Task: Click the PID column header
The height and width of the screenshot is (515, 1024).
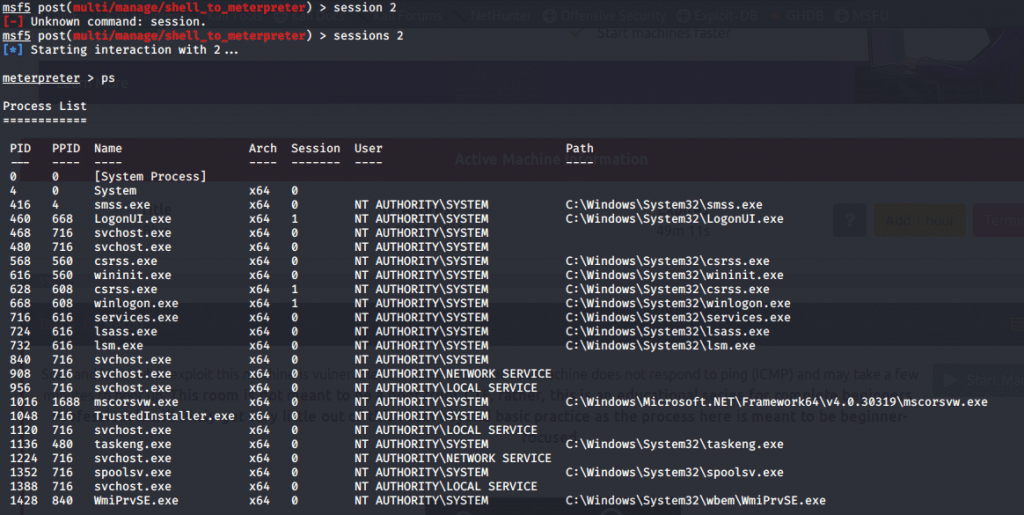Action: pos(20,148)
